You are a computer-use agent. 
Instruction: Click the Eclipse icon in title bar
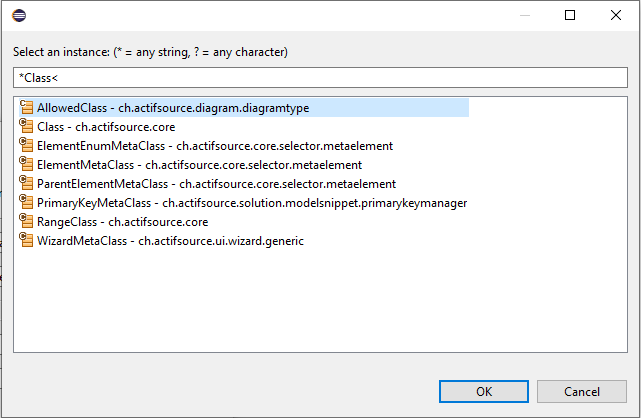click(x=20, y=16)
